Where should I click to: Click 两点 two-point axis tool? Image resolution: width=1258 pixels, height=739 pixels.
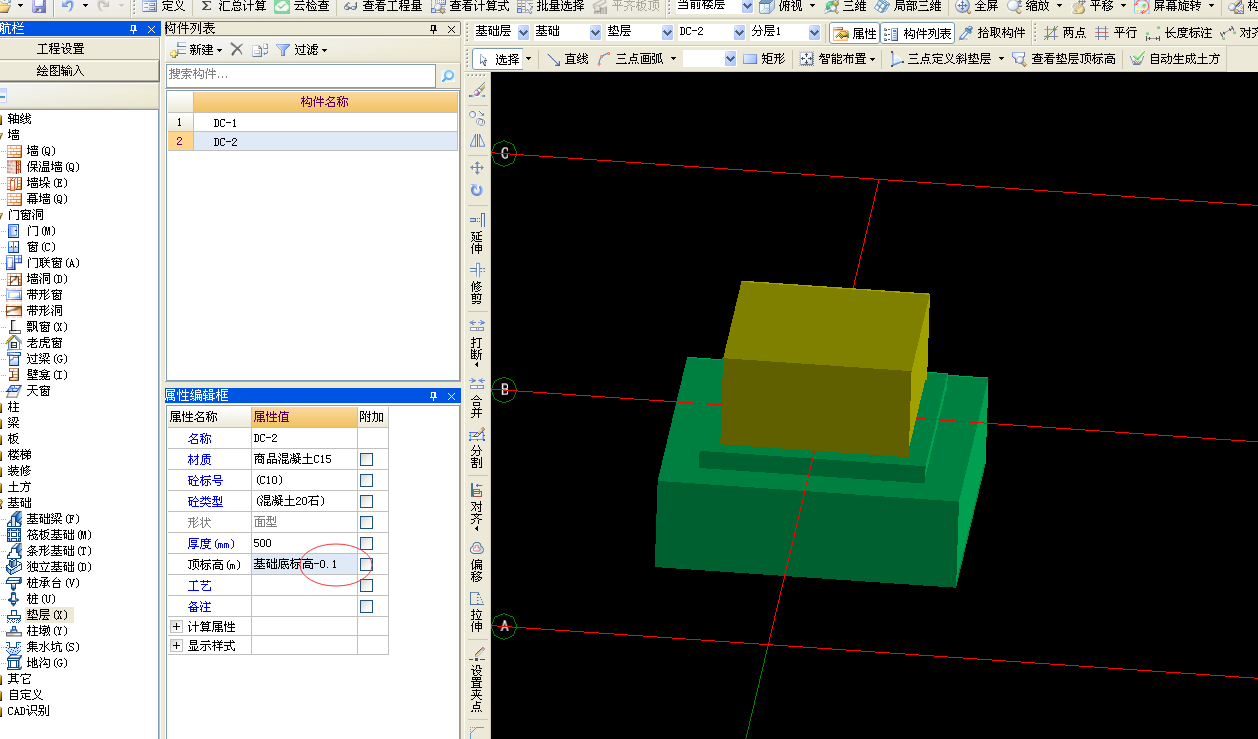click(x=1065, y=33)
